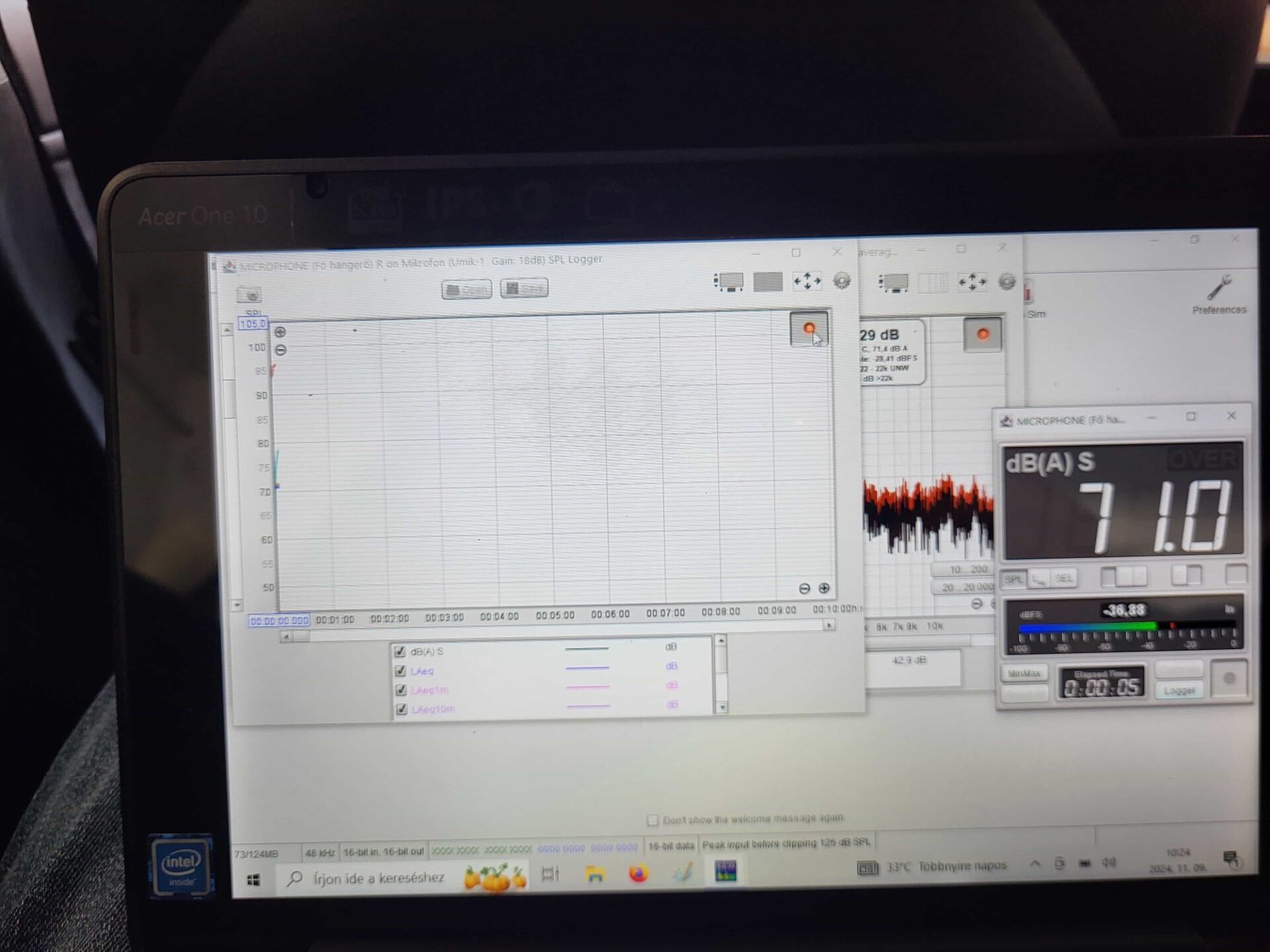This screenshot has height=952, width=1270.
Task: Toggle LAeq trace checkbox
Action: [x=400, y=670]
